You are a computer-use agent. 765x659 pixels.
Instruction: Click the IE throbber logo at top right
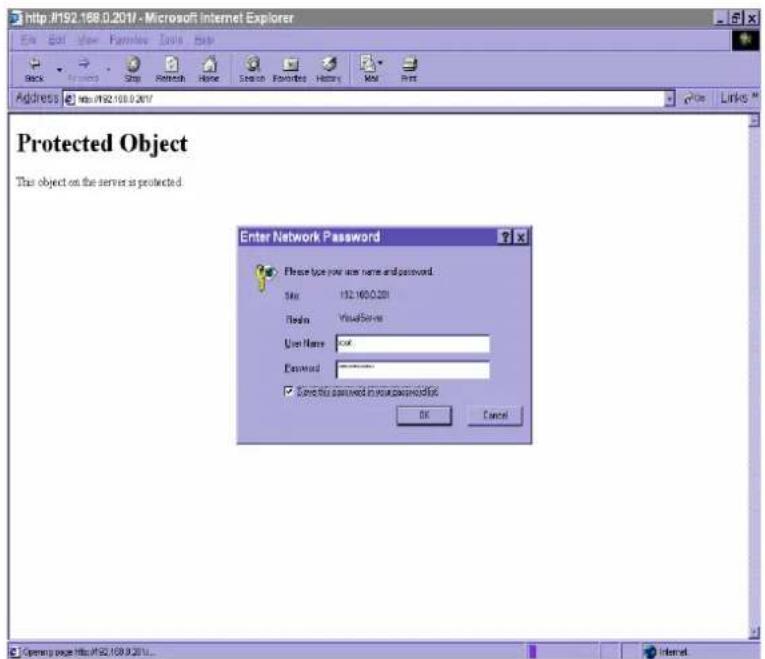click(745, 40)
